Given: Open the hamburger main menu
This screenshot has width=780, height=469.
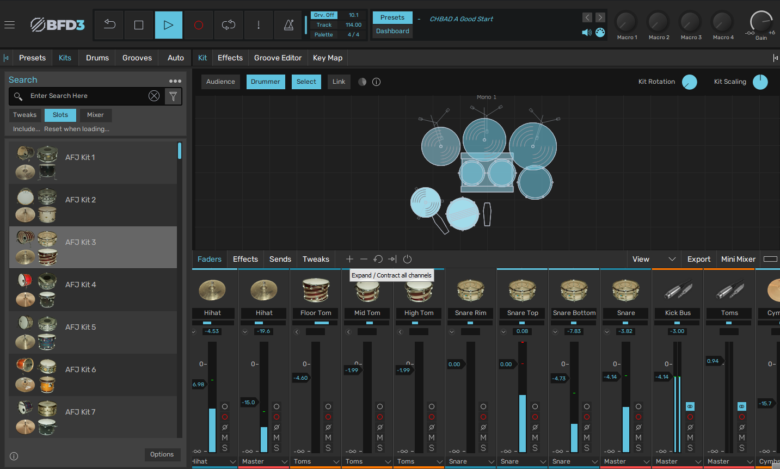Looking at the screenshot, I should 9,24.
